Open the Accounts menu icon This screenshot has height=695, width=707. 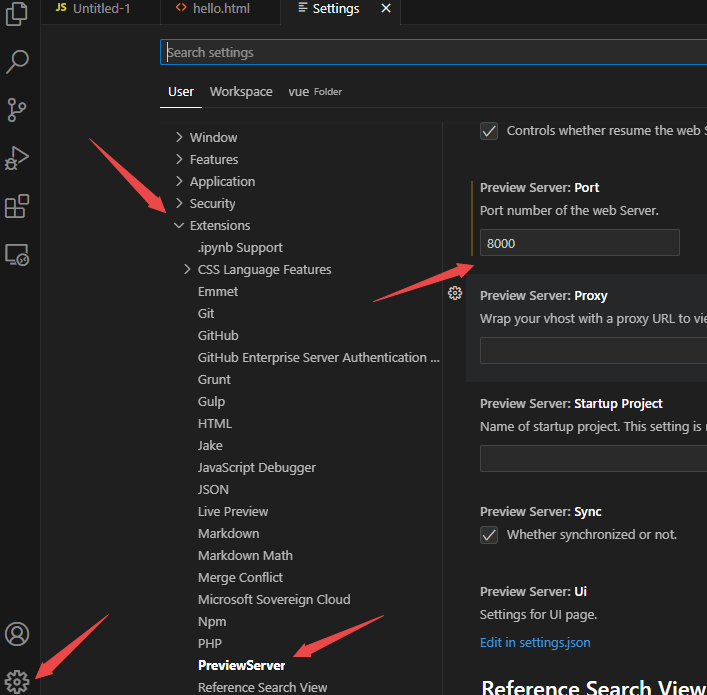point(17,634)
